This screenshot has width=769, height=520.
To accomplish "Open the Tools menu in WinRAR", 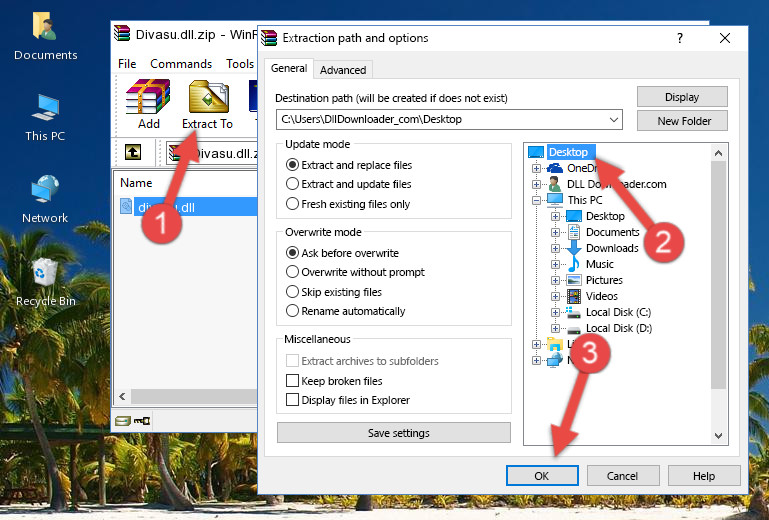I will click(x=240, y=64).
